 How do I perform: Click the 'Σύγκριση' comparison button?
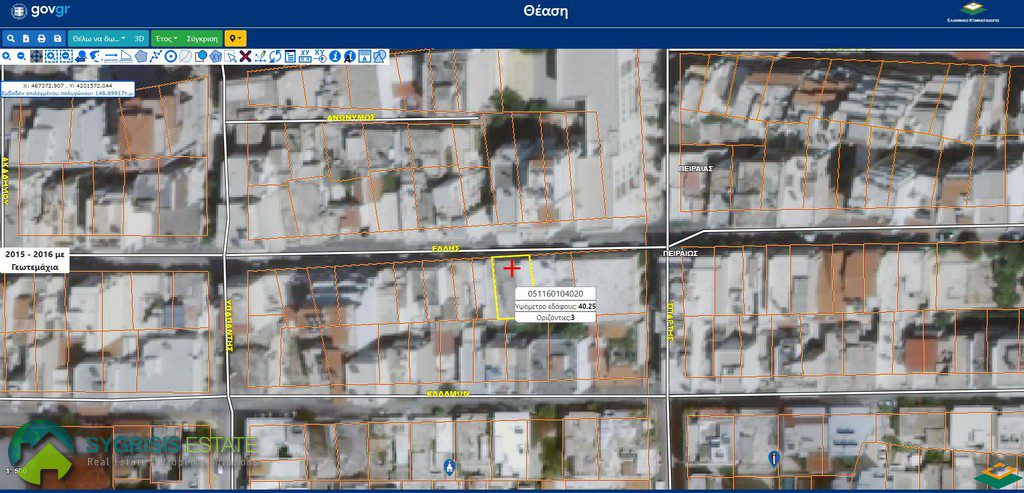203,38
